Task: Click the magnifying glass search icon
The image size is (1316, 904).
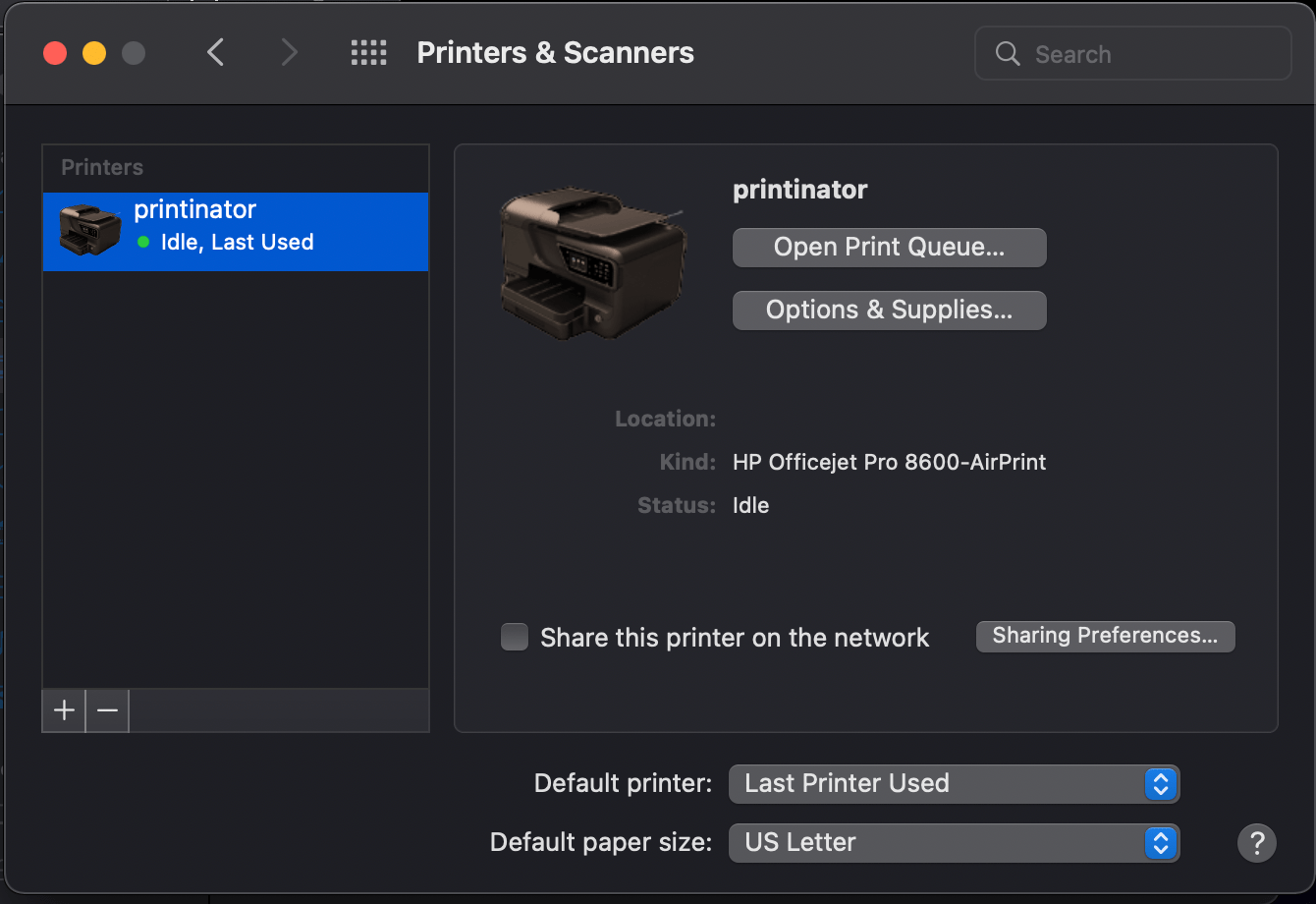Action: pos(1007,54)
